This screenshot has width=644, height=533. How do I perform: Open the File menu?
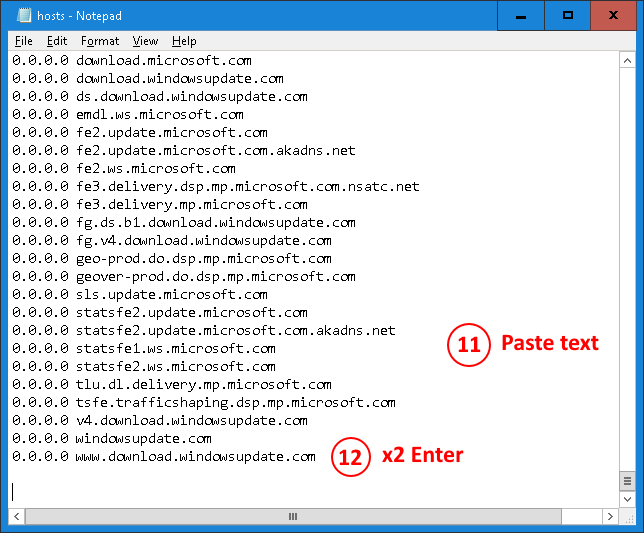(23, 41)
